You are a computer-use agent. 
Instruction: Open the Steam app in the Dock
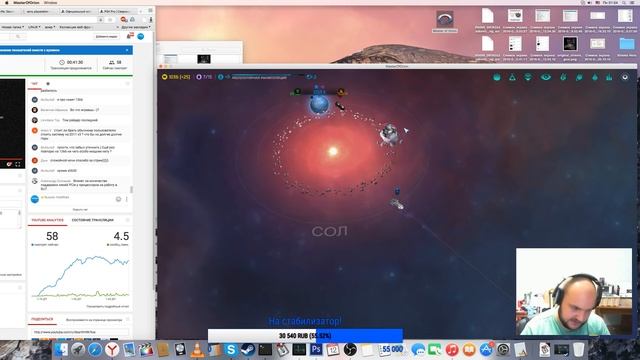point(248,350)
